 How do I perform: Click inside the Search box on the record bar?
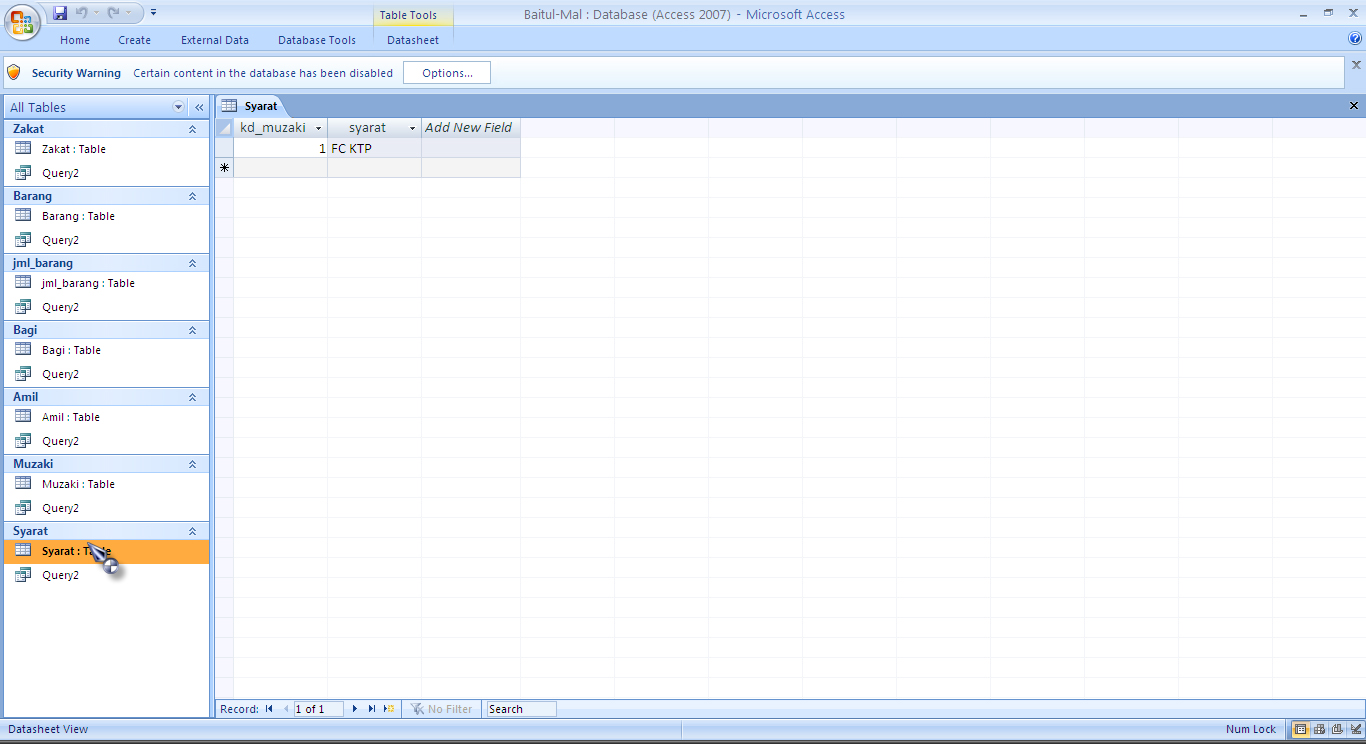[520, 708]
